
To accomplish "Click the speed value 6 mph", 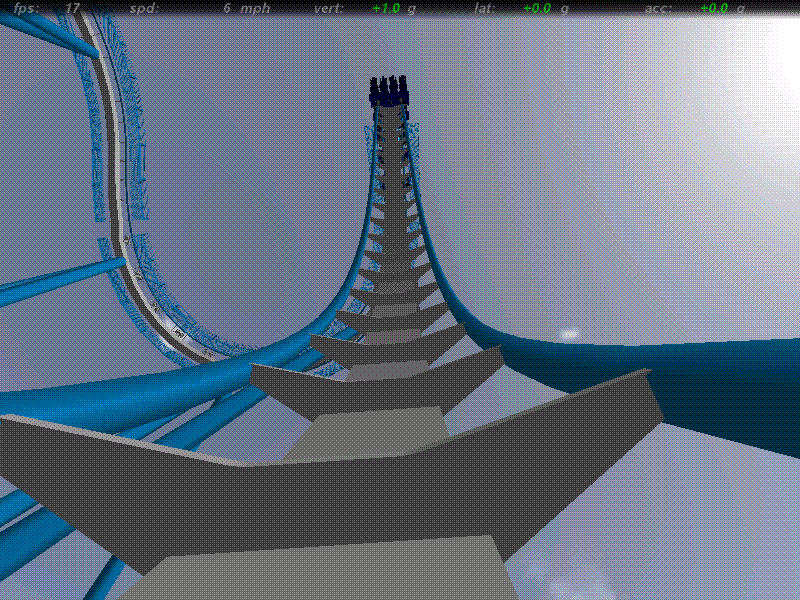I will [247, 9].
